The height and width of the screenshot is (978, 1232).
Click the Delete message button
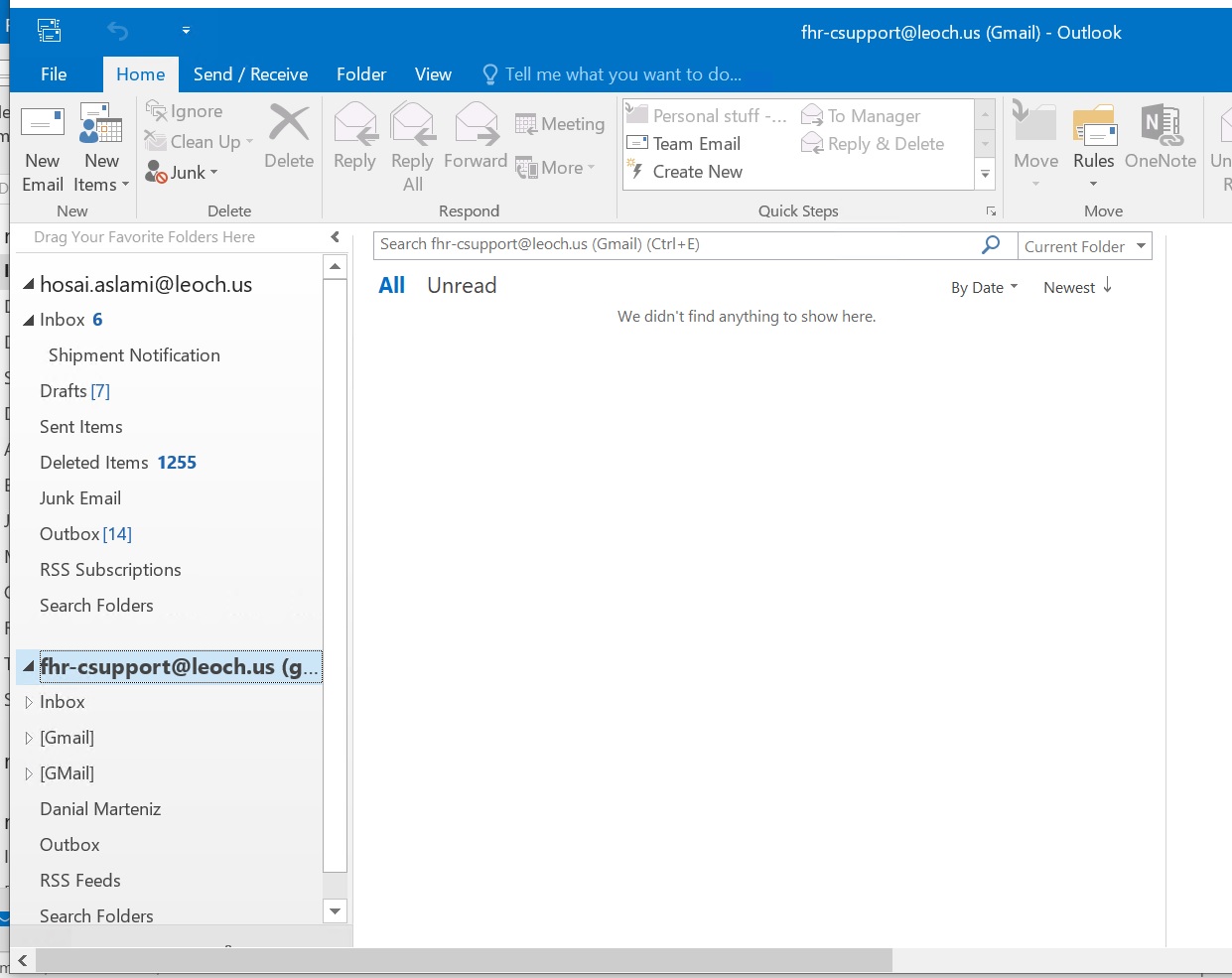(x=289, y=137)
